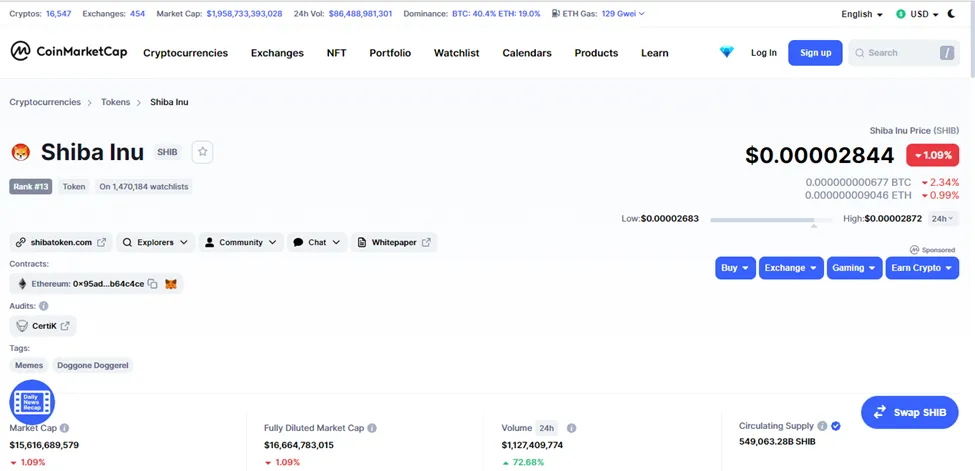Open the USD currency dropdown
Image resolution: width=975 pixels, height=471 pixels.
pos(917,14)
